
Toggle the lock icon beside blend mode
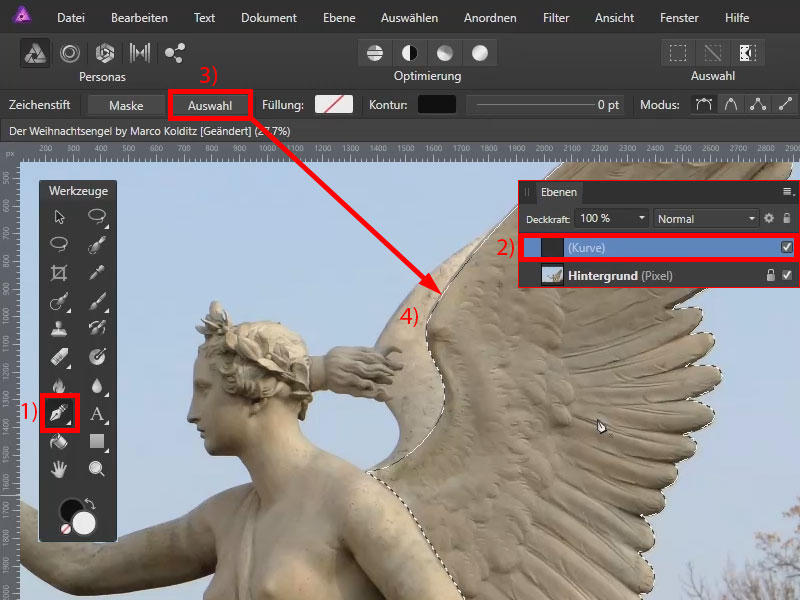[x=787, y=218]
